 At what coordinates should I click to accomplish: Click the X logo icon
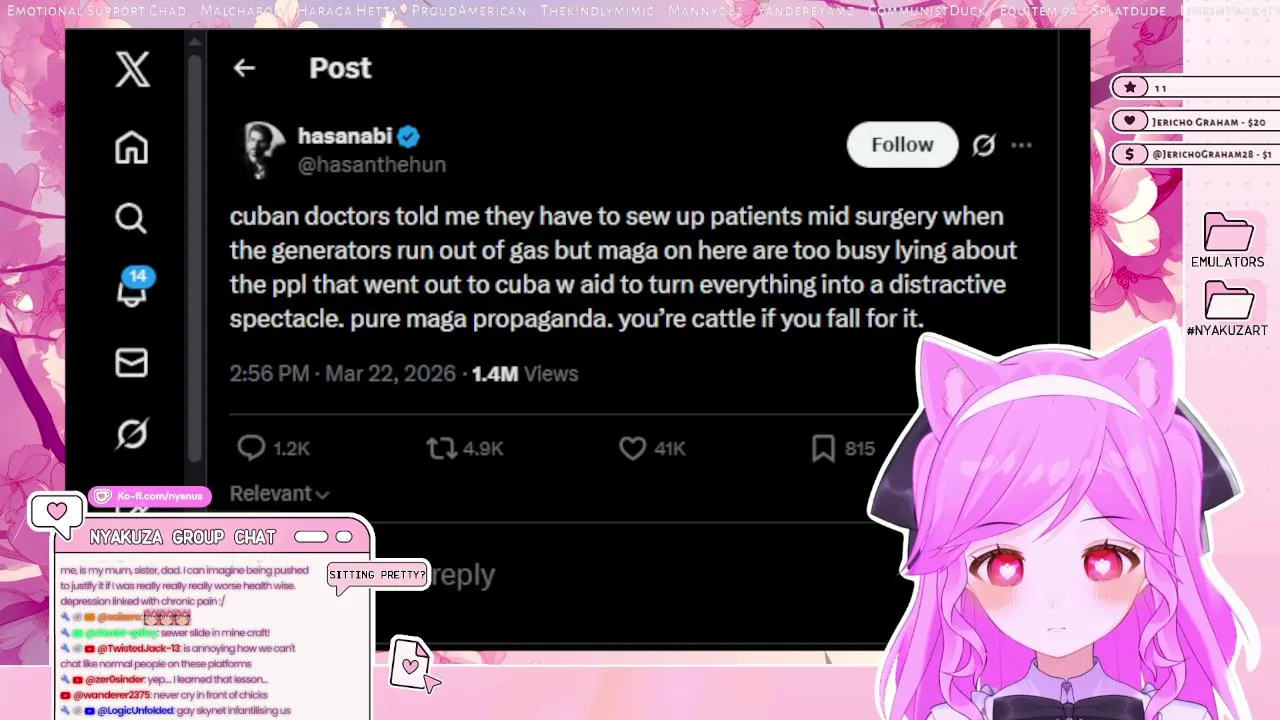click(x=132, y=70)
